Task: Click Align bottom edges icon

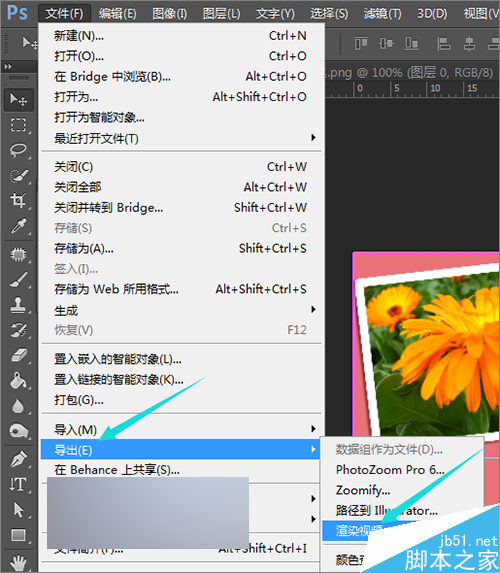Action: tap(412, 43)
